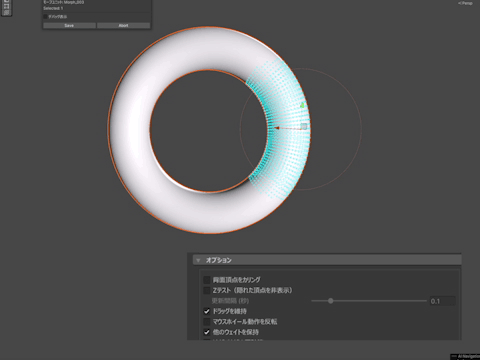Viewport: 480px width, 360px height.
Task: Click the Abort button
Action: coord(123,26)
